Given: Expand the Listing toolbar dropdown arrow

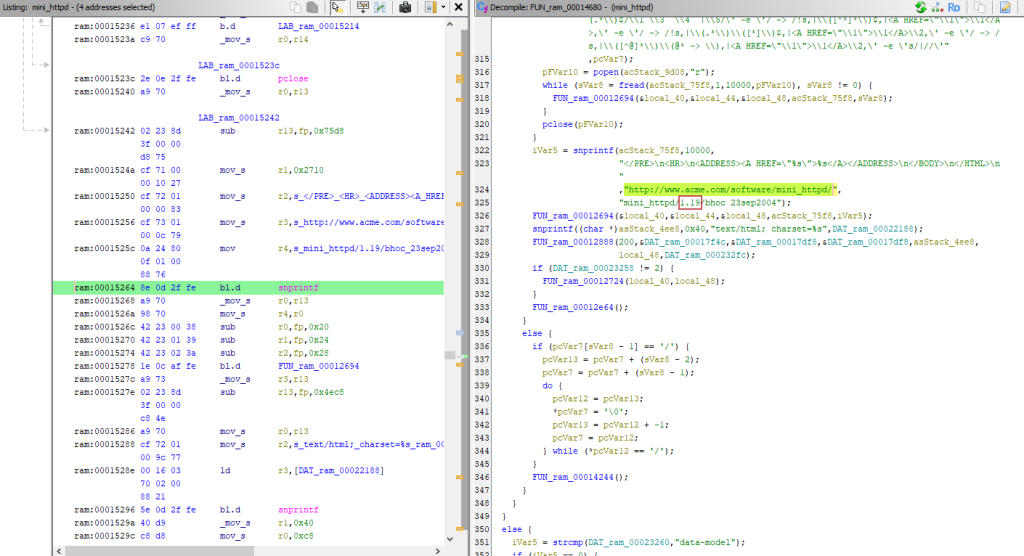Looking at the screenshot, I should click(443, 8).
